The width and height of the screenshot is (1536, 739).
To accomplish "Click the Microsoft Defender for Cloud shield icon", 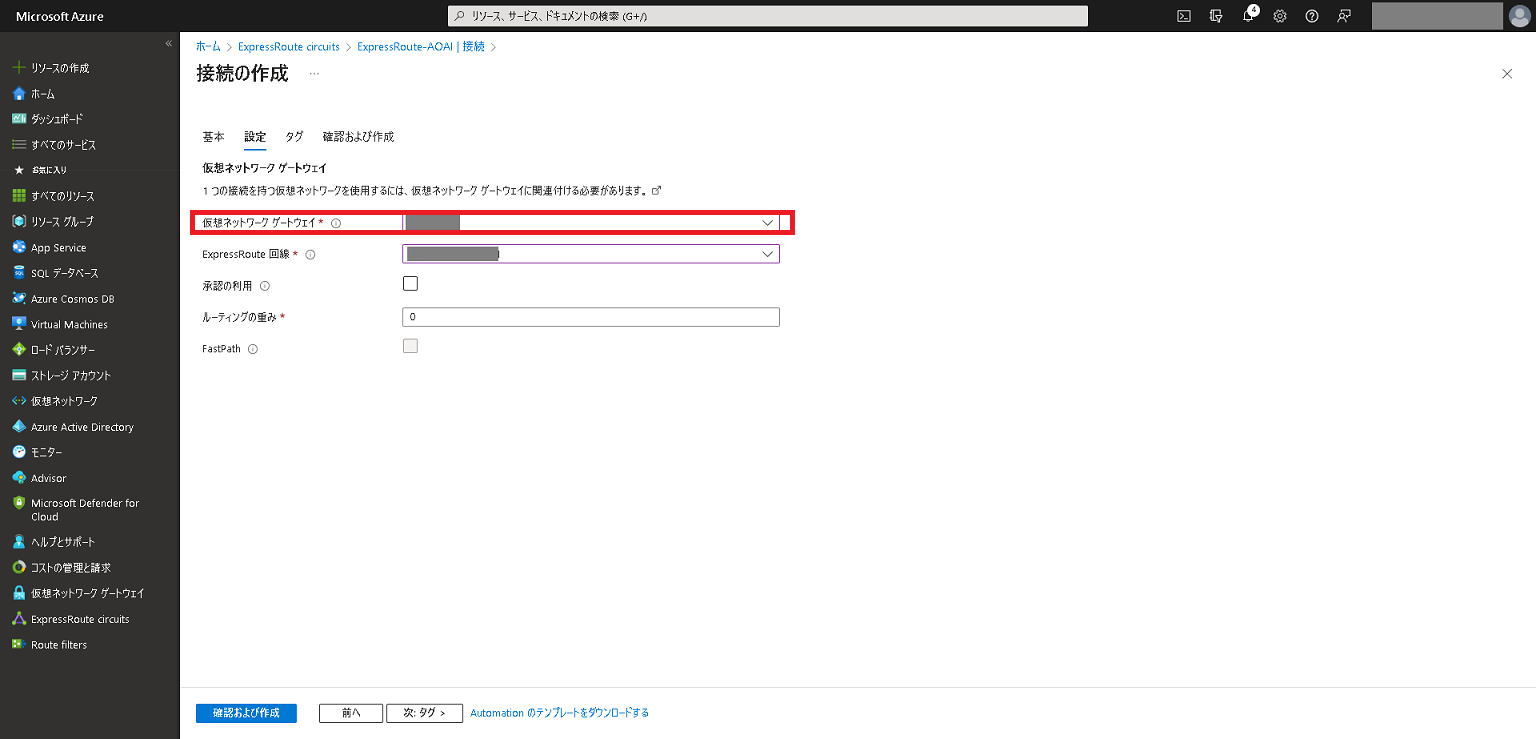I will [x=18, y=503].
